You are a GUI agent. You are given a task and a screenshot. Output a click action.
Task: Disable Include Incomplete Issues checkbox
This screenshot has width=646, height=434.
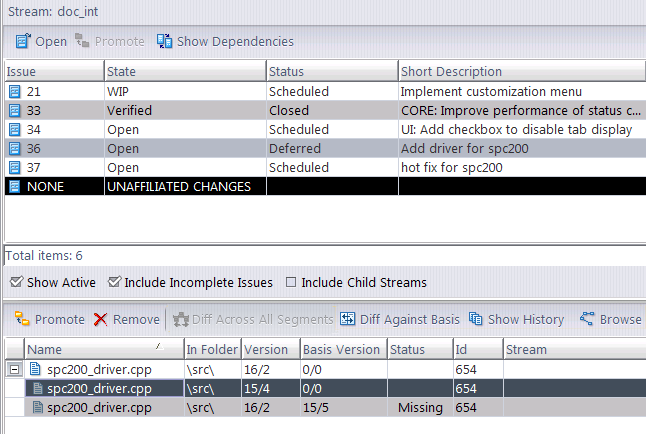[114, 283]
